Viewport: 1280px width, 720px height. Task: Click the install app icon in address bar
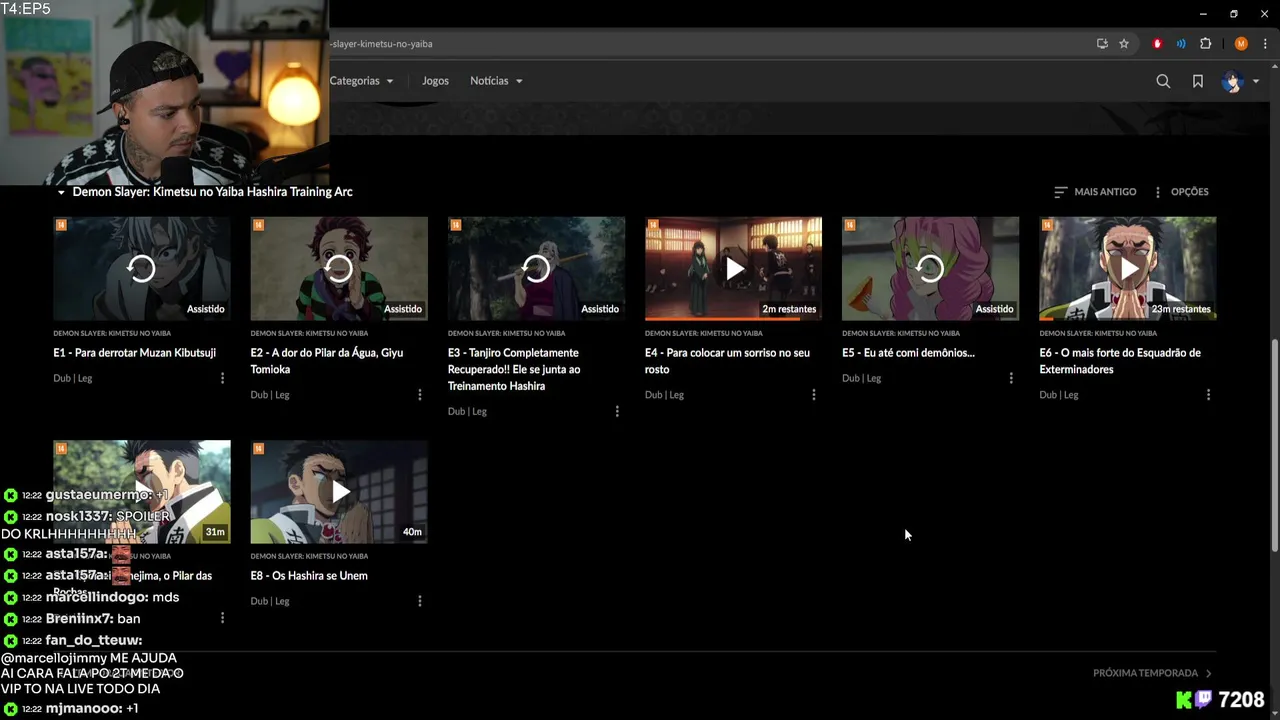click(x=1102, y=44)
